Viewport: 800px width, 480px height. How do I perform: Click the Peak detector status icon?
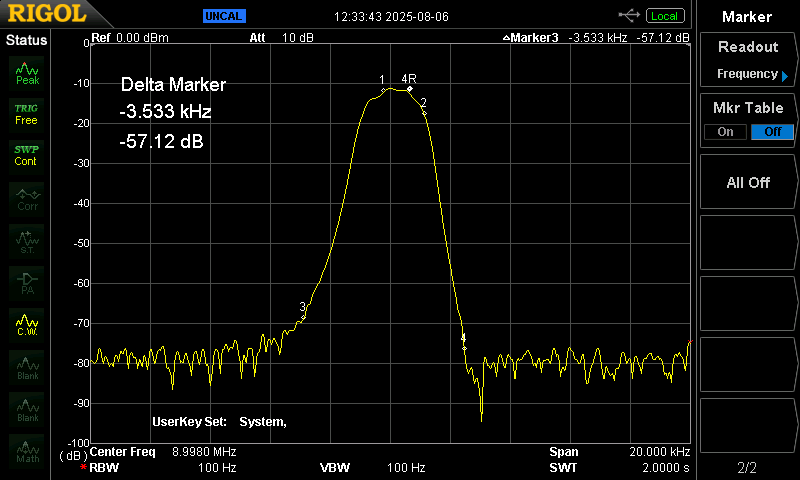click(x=27, y=73)
